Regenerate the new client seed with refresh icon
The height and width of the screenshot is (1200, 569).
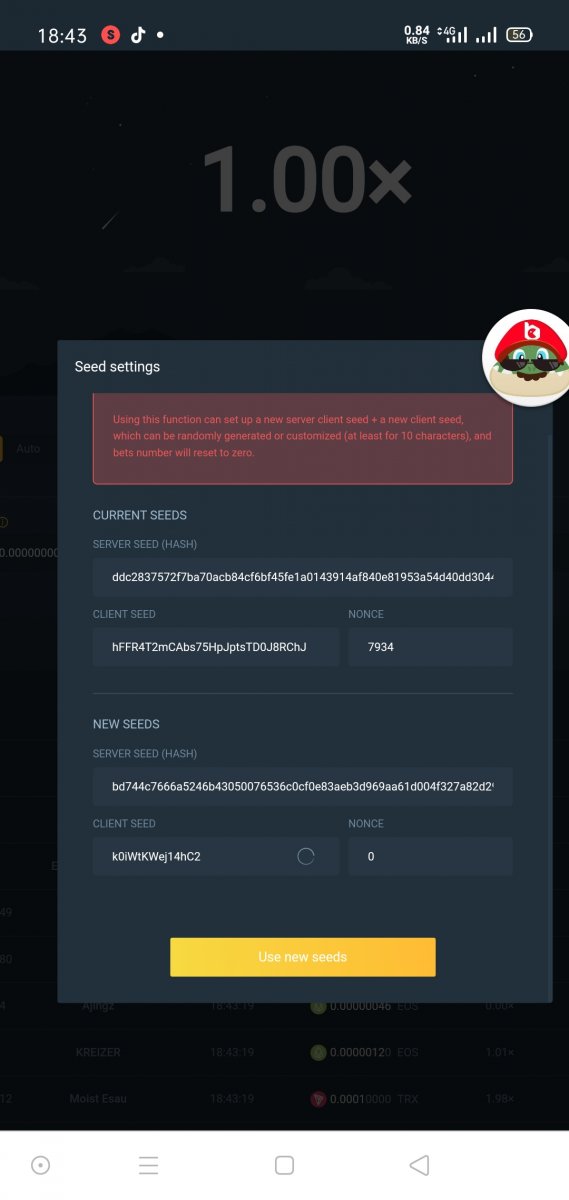306,856
